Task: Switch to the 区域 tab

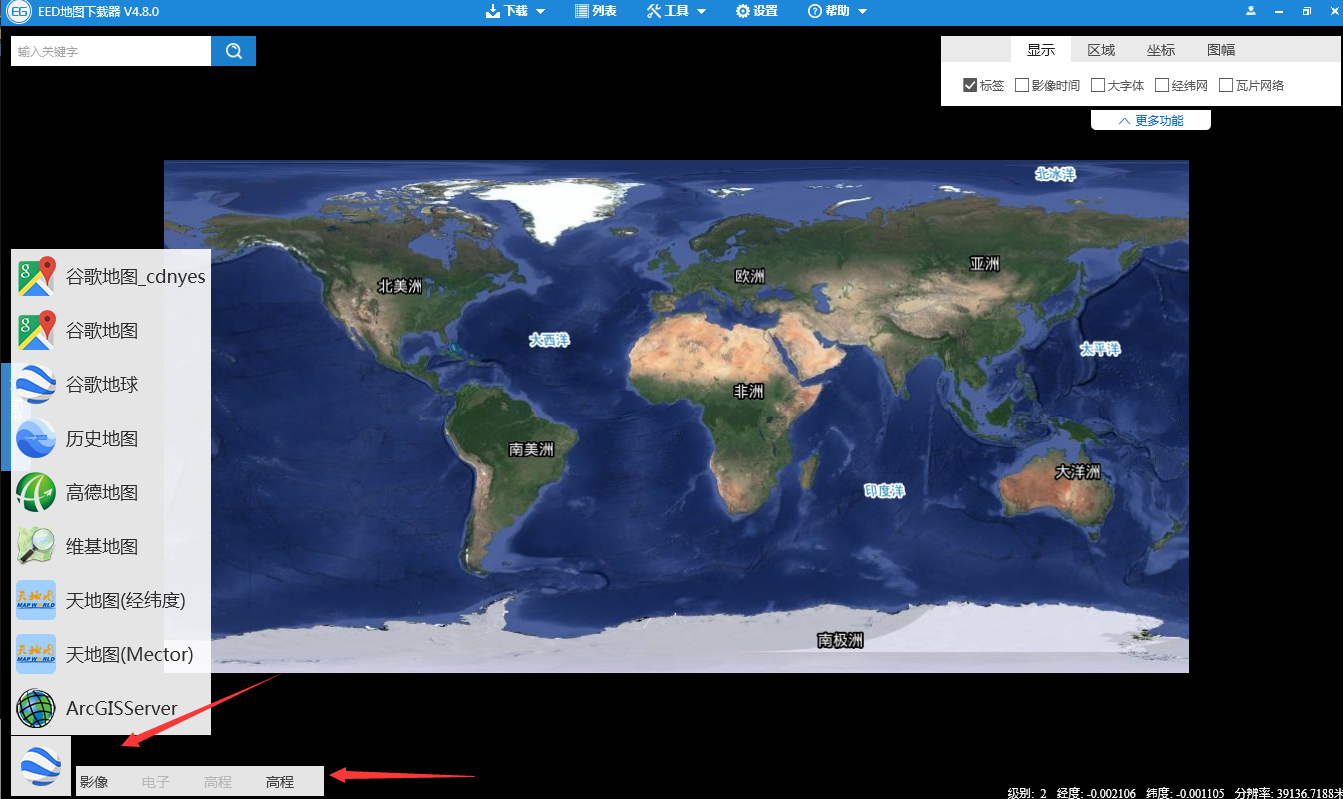Action: [x=1101, y=50]
